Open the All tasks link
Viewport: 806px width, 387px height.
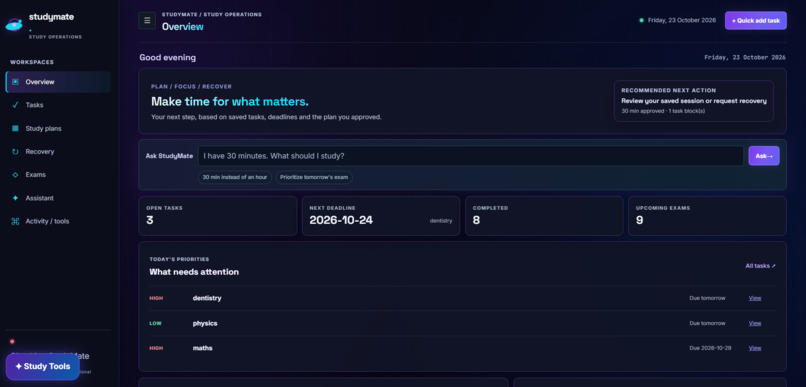pyautogui.click(x=761, y=266)
